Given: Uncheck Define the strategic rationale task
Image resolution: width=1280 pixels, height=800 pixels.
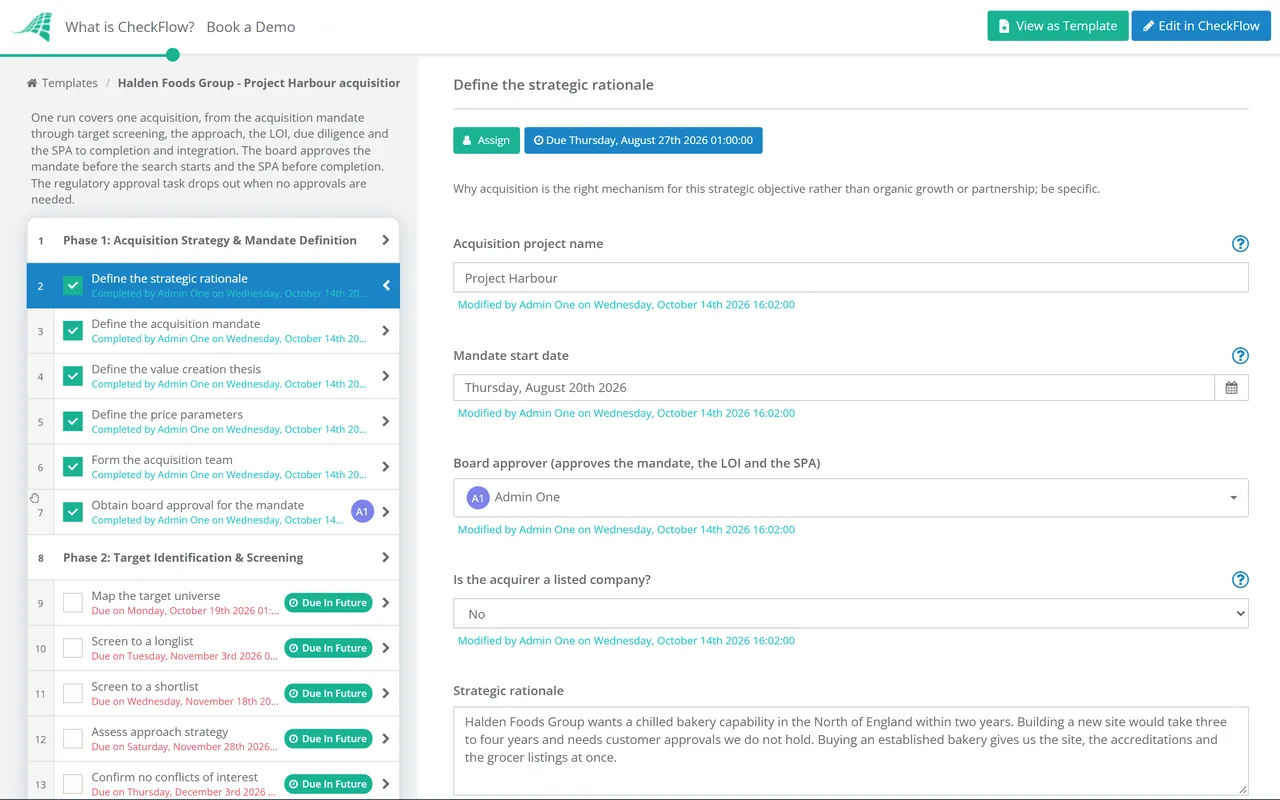Looking at the screenshot, I should point(73,286).
